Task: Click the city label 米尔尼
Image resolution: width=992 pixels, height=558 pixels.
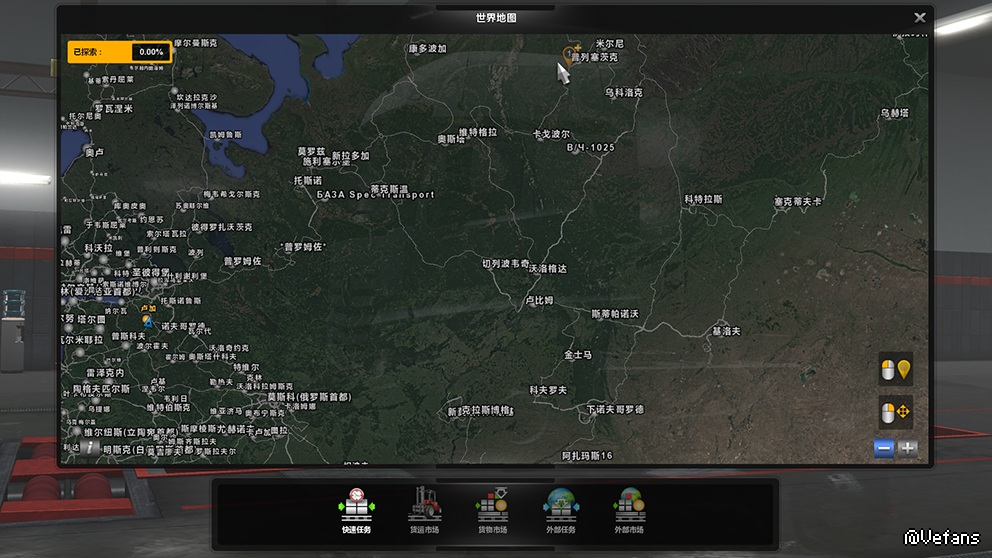Action: pos(609,44)
